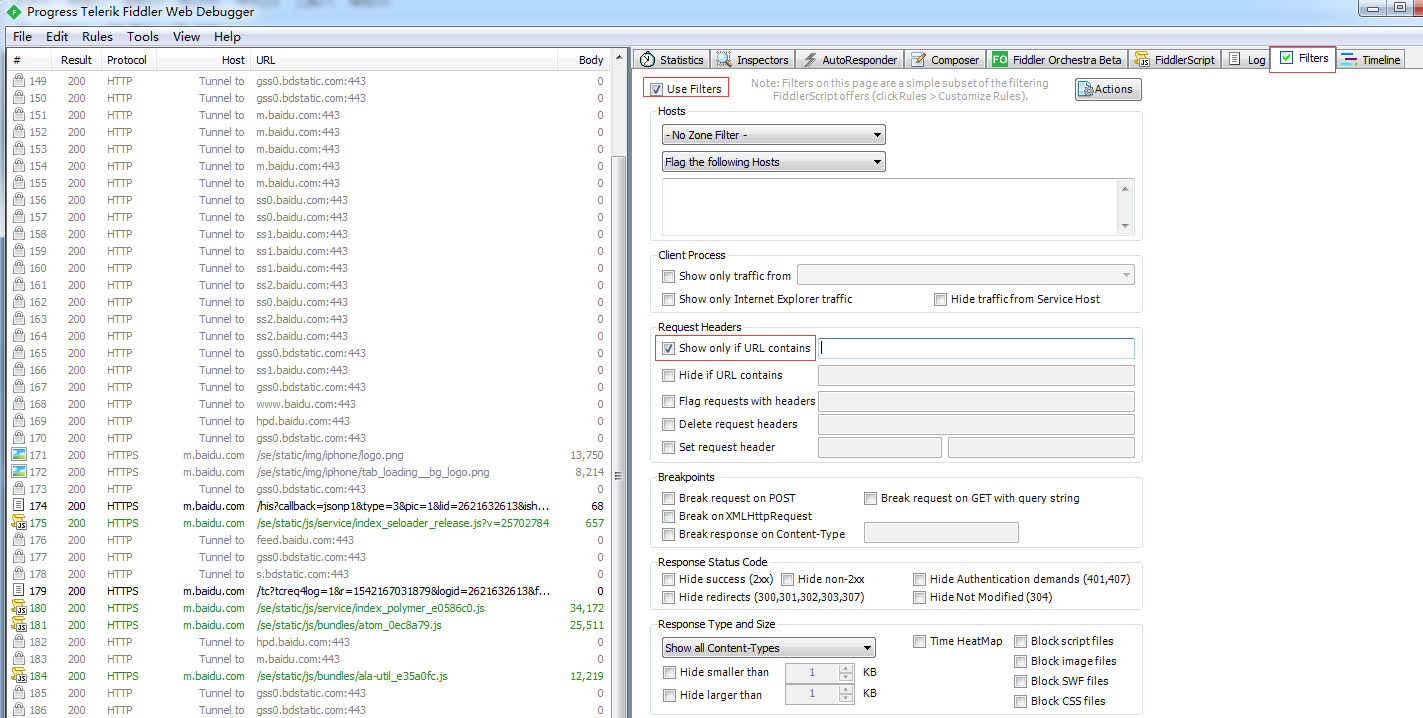Screen dimensions: 1423x718
Task: Click the Show only if URL contains text field
Action: click(x=977, y=348)
